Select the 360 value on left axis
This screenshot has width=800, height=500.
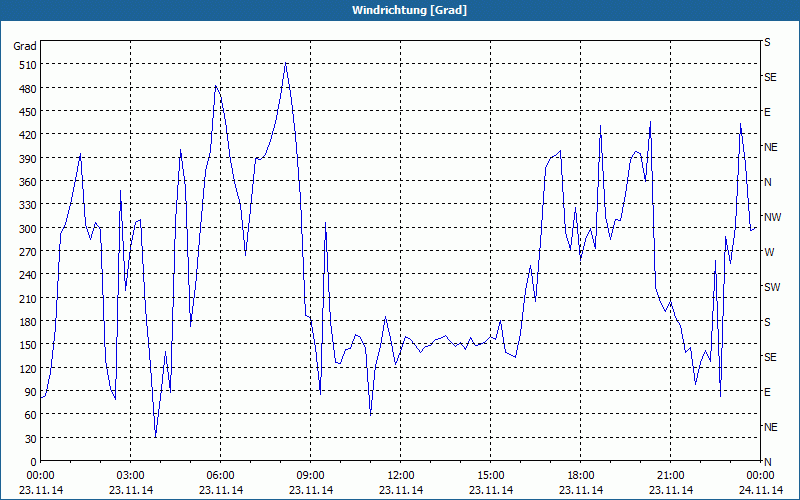pyautogui.click(x=25, y=182)
